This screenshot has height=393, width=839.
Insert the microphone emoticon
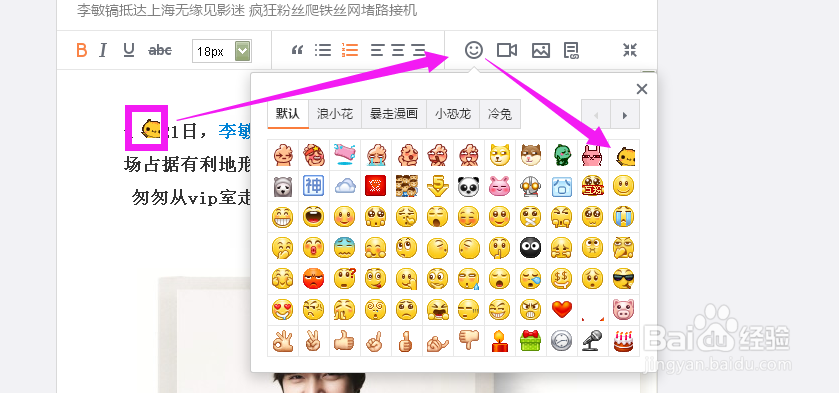tap(593, 341)
